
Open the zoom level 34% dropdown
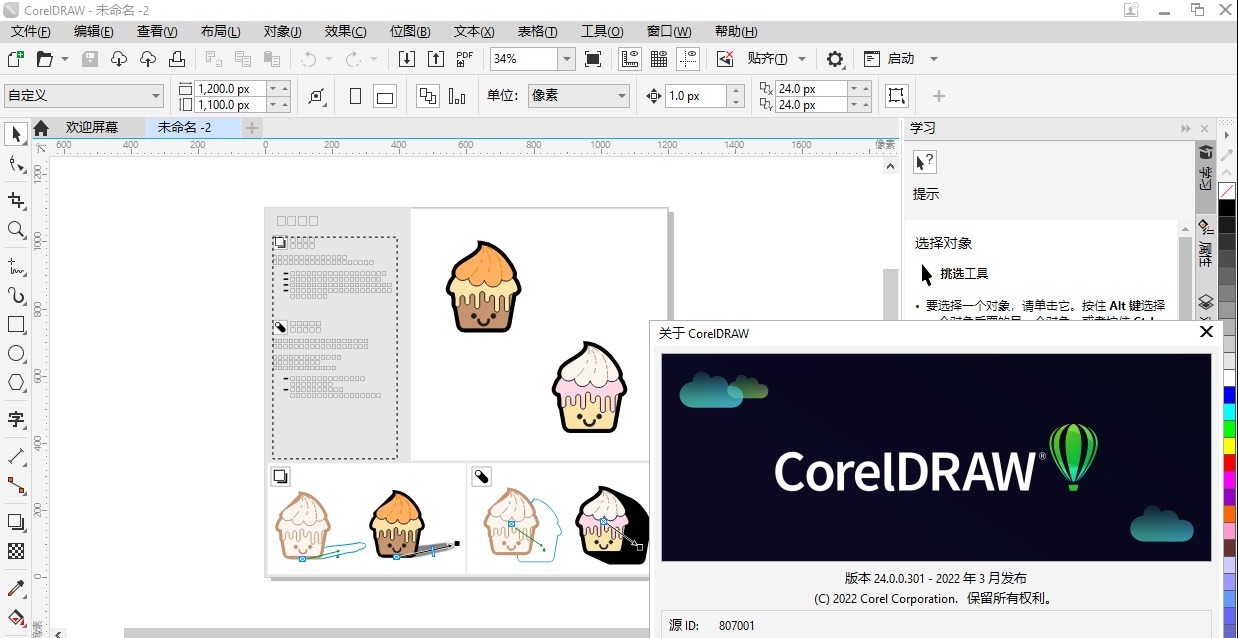(566, 59)
